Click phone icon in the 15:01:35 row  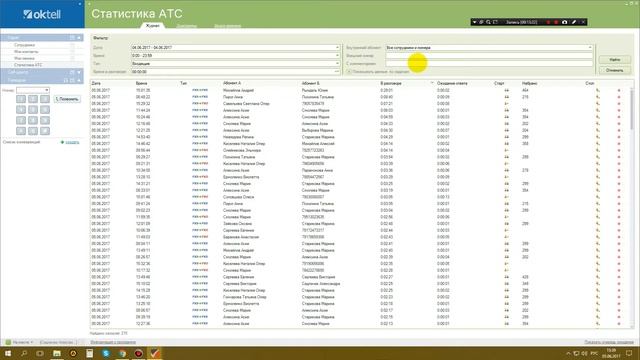coord(598,91)
